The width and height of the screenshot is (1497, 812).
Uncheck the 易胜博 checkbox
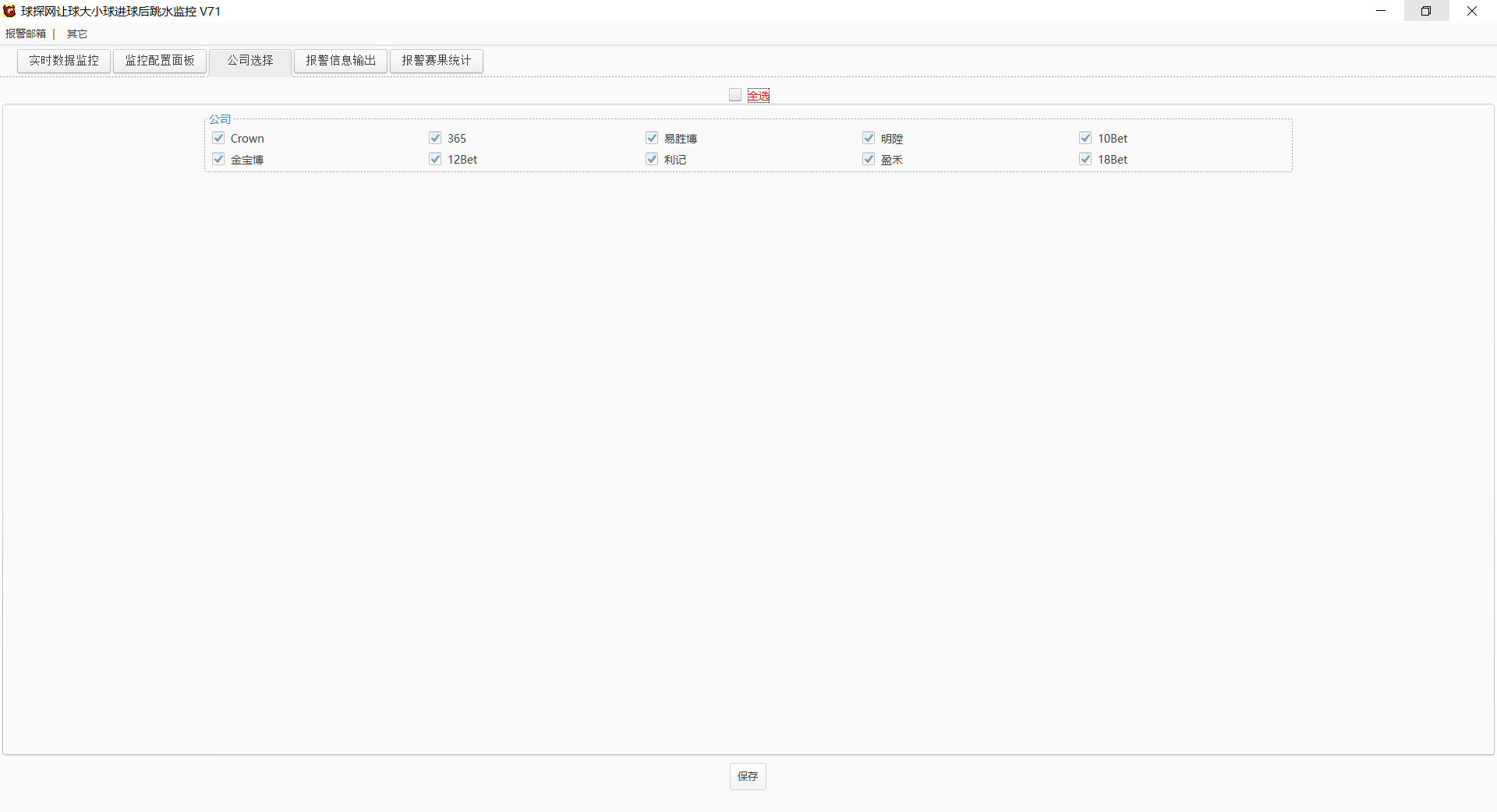tap(652, 138)
